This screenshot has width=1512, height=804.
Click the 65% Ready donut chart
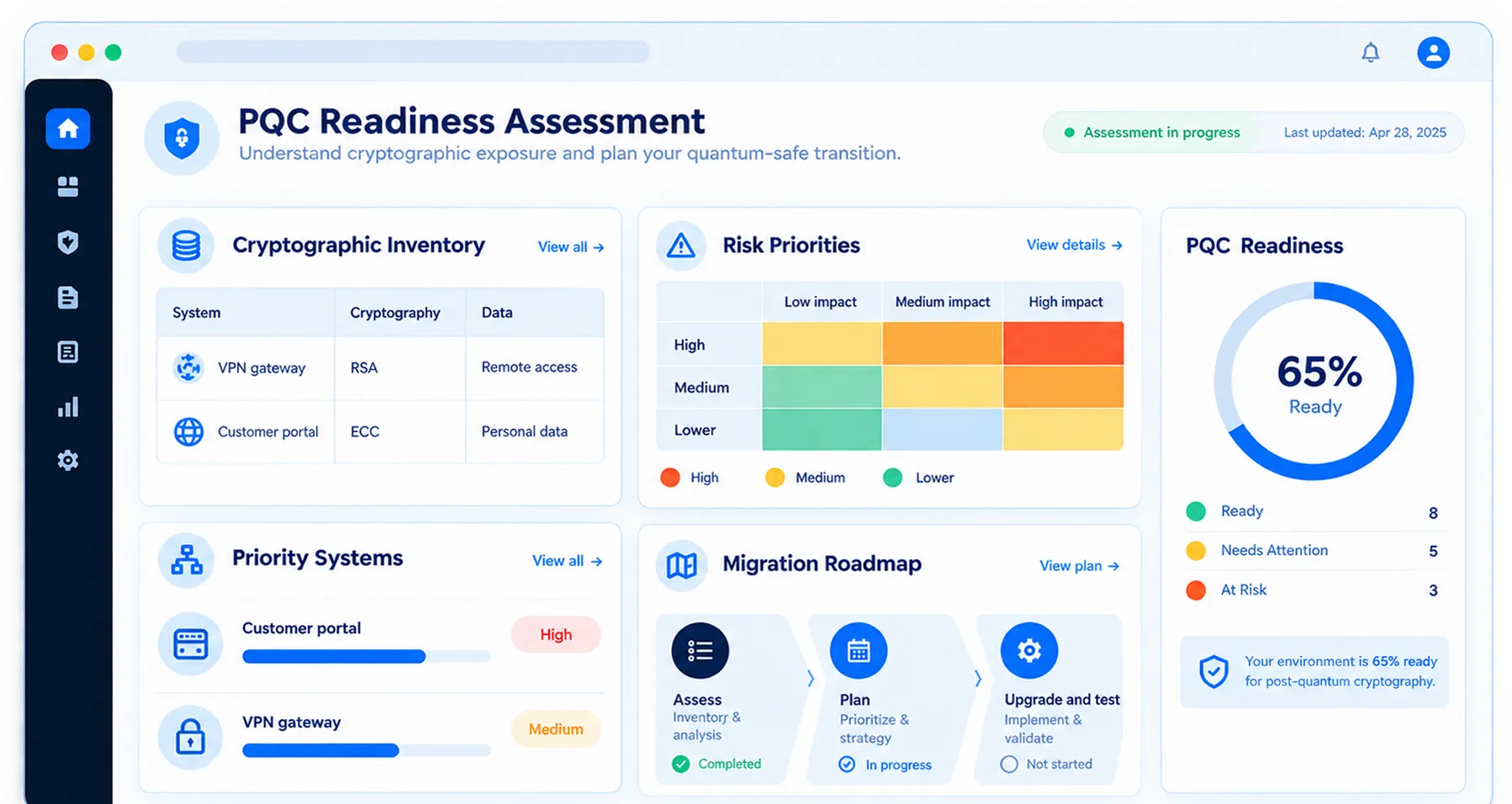[1314, 381]
